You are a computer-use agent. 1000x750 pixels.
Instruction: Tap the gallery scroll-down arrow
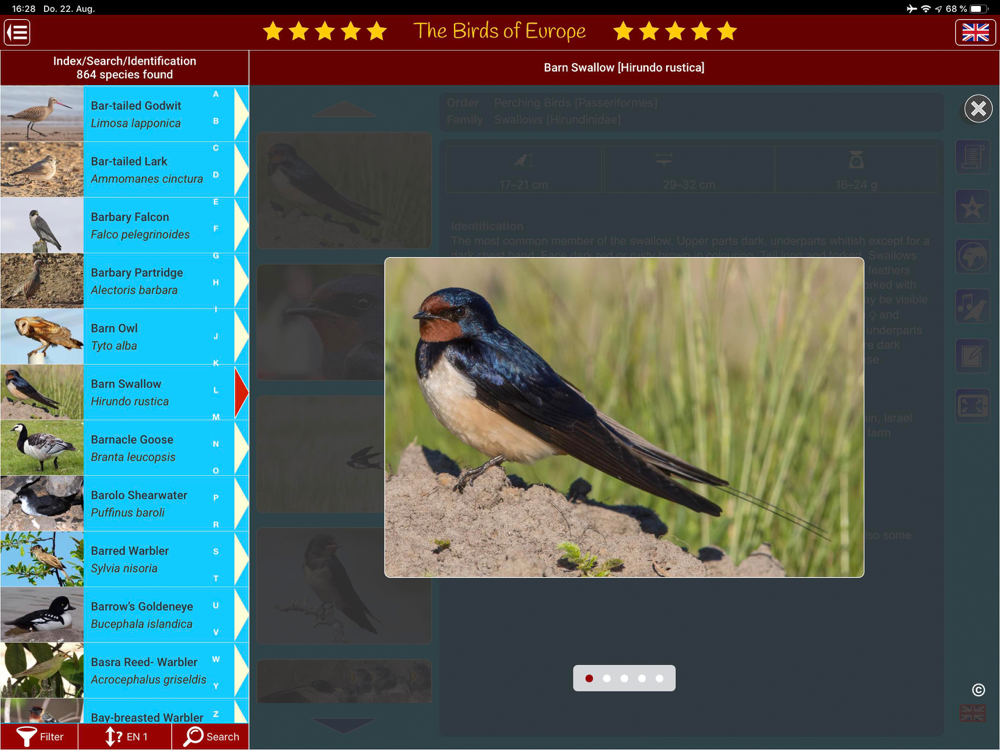(x=344, y=725)
